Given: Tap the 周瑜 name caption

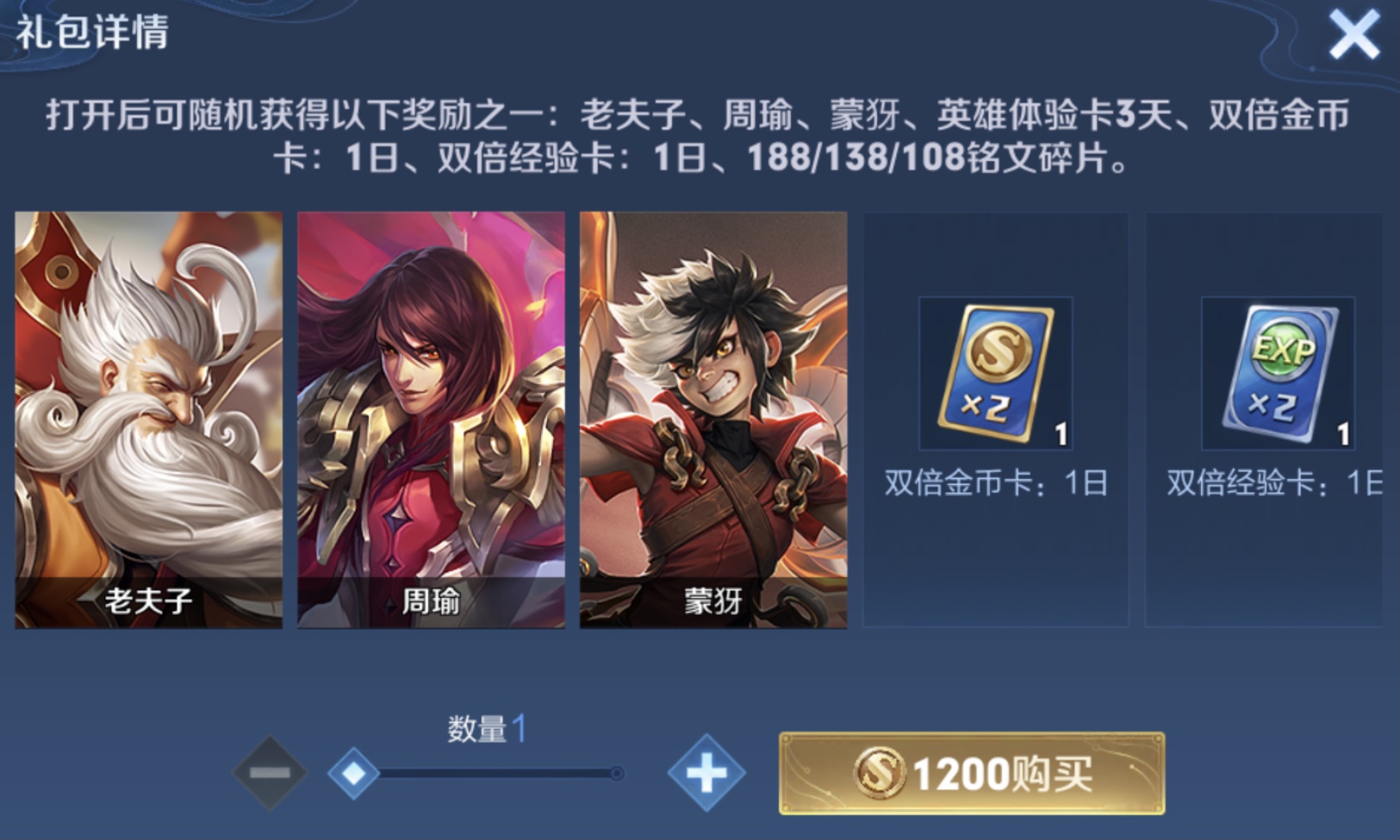Looking at the screenshot, I should [x=431, y=600].
